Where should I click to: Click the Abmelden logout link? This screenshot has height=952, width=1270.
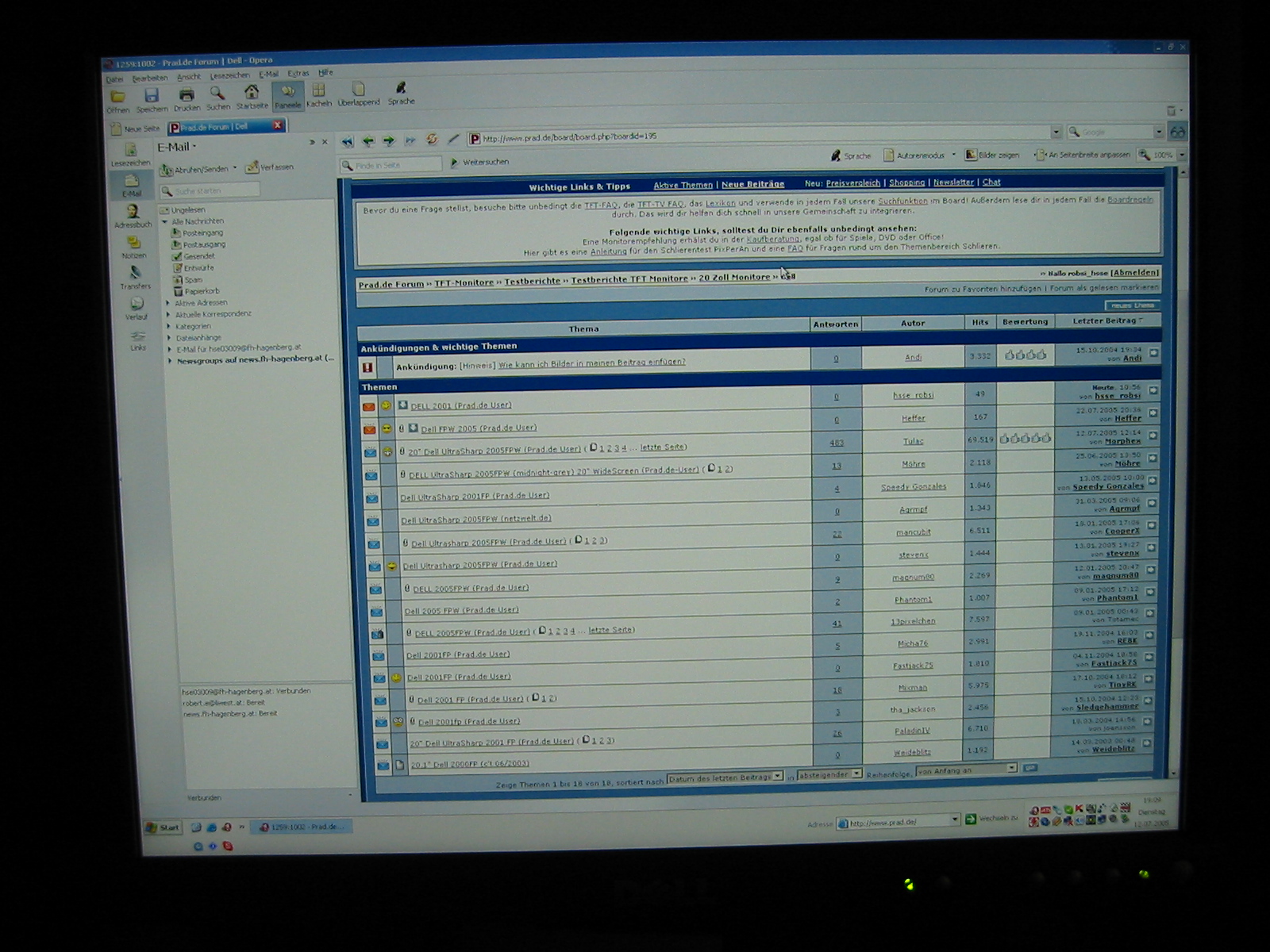[x=1134, y=273]
